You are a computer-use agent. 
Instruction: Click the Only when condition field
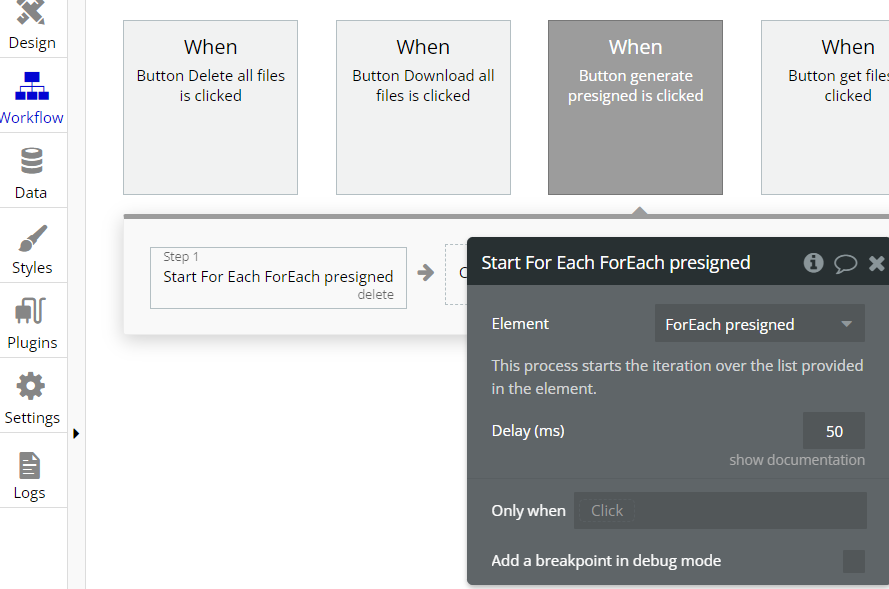pos(720,510)
